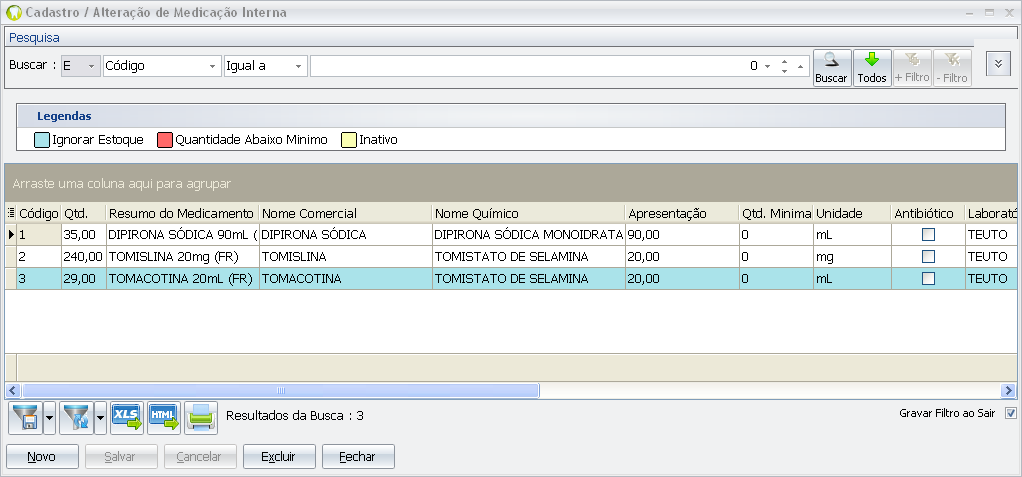Sort by Unidade column header

[852, 213]
